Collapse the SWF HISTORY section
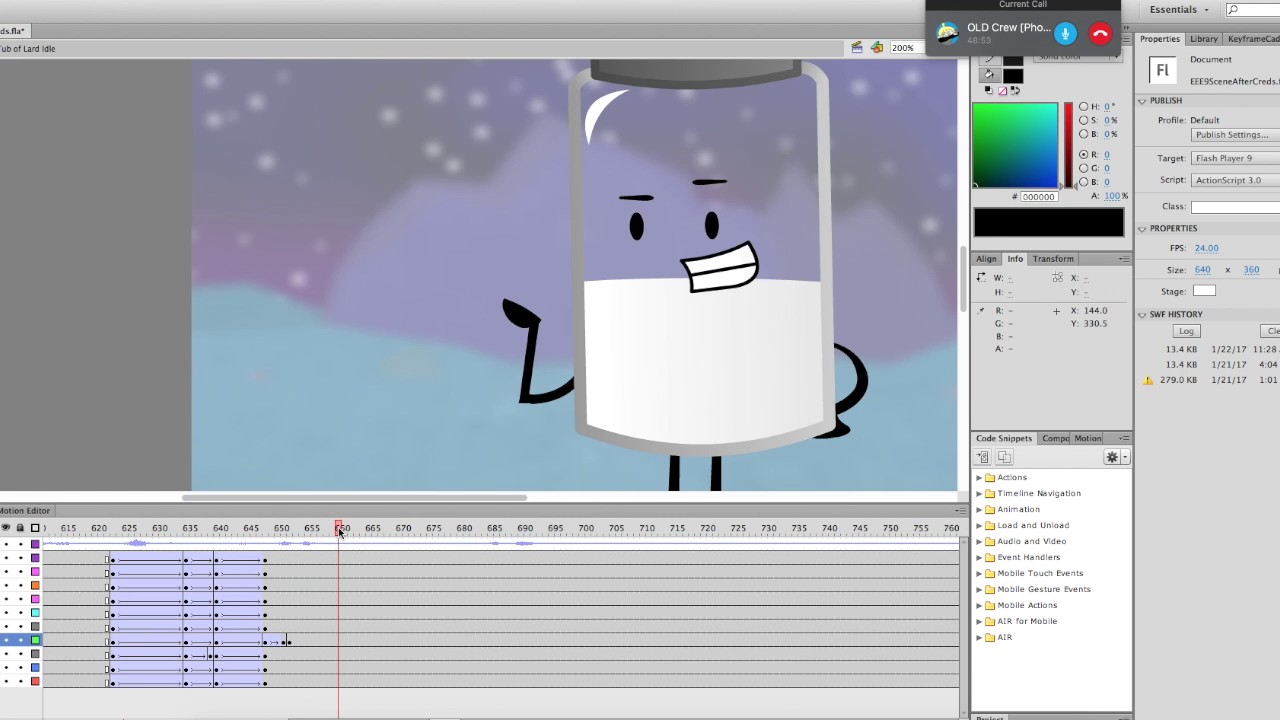This screenshot has height=720, width=1280. (1142, 315)
